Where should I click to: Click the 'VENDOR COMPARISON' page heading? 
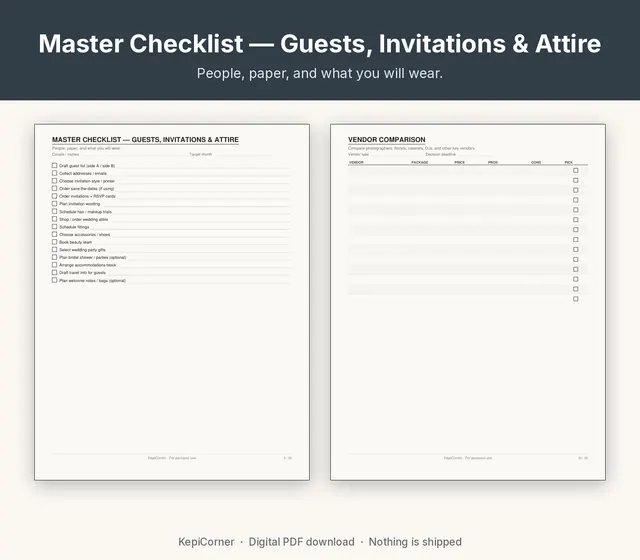click(387, 140)
